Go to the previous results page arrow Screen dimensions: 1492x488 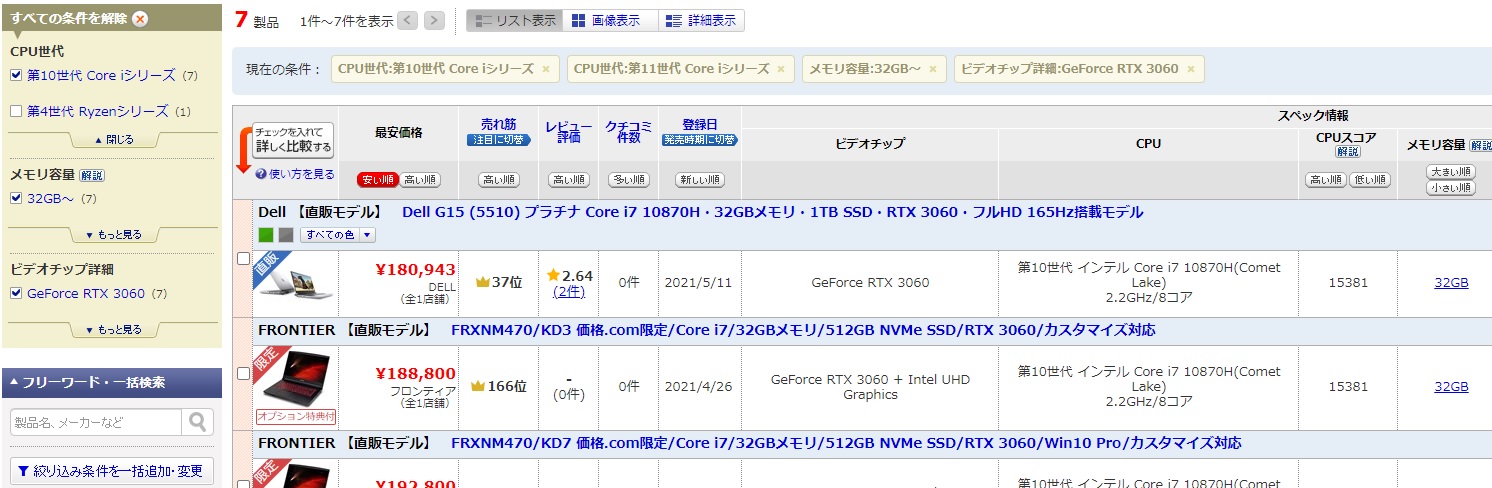408,21
